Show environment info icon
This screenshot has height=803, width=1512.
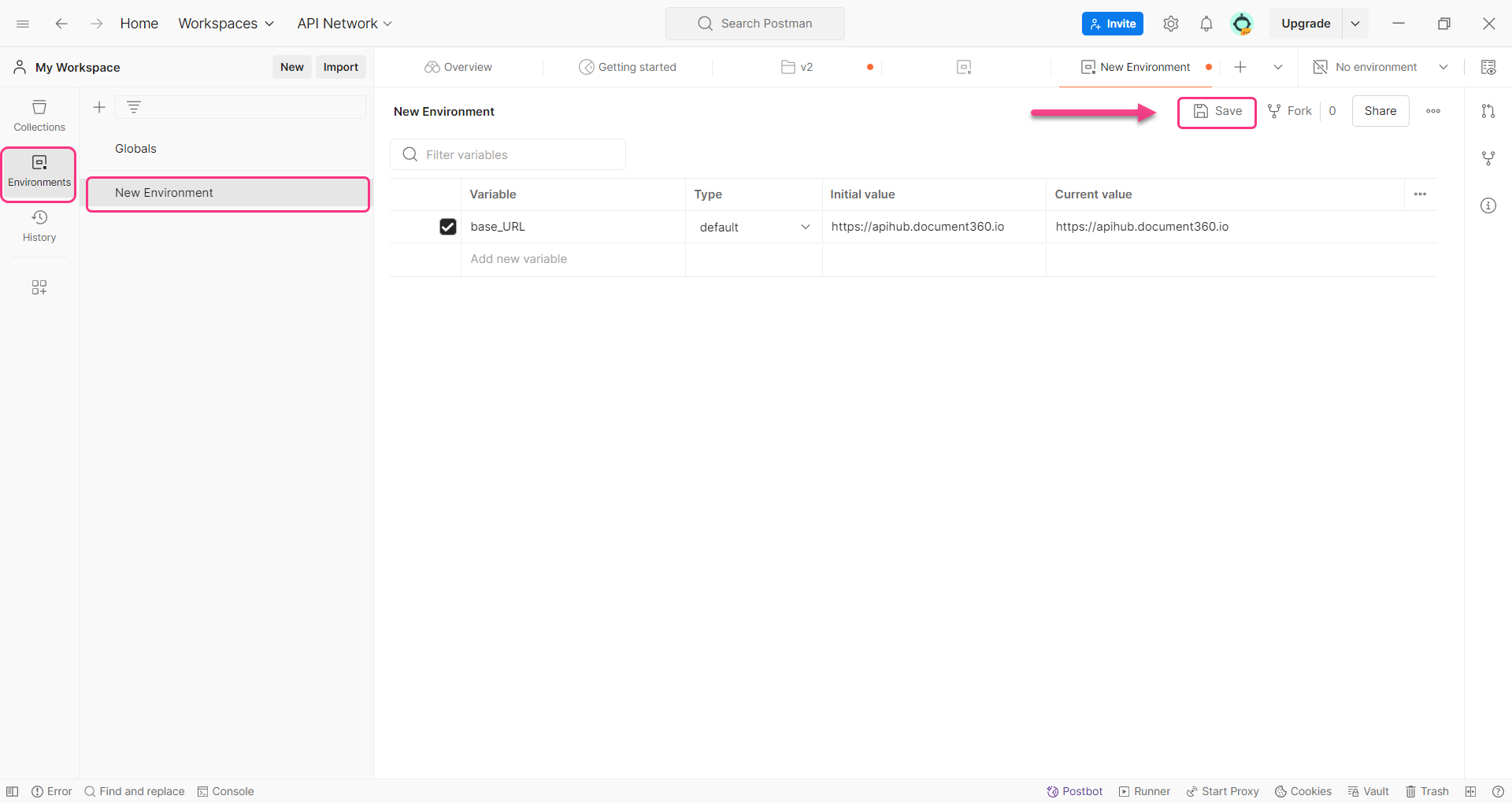1488,205
